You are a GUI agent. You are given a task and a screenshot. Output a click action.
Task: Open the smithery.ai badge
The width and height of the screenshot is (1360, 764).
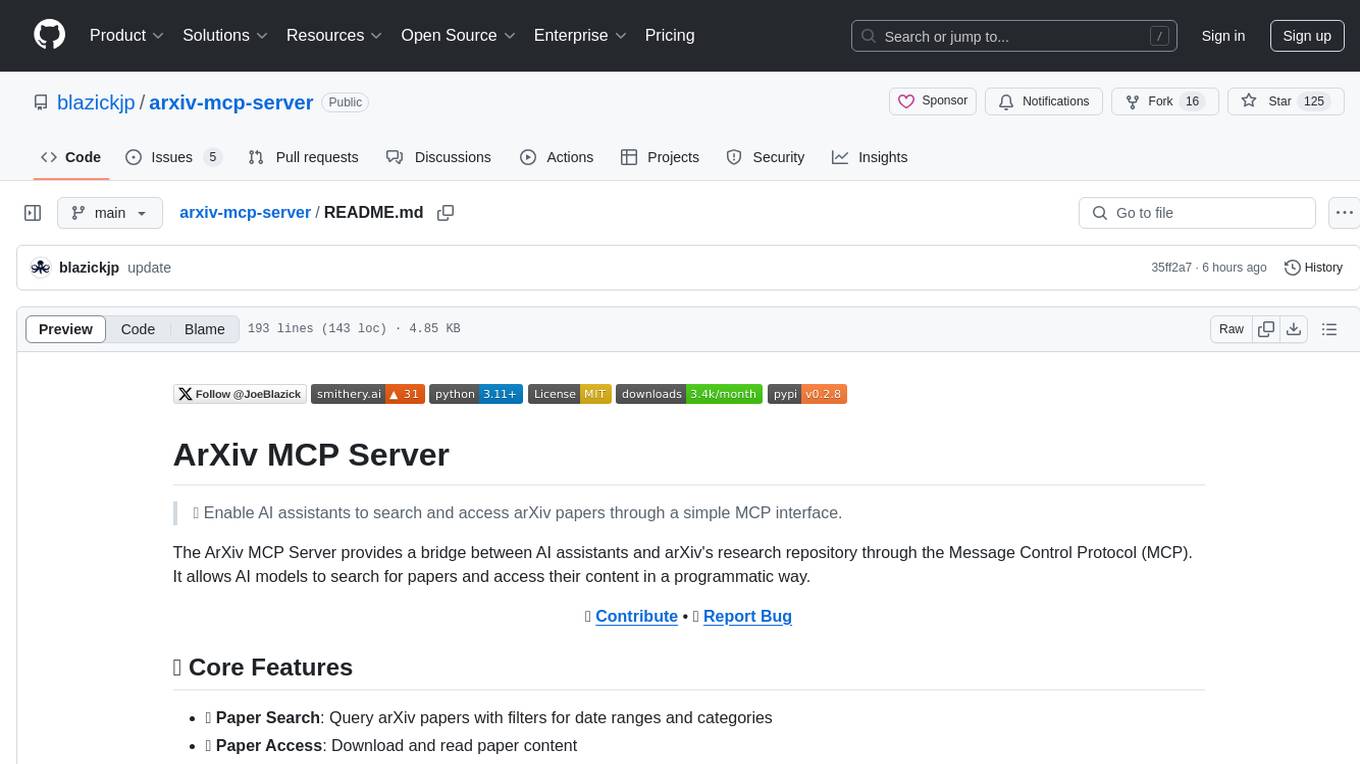click(x=368, y=394)
